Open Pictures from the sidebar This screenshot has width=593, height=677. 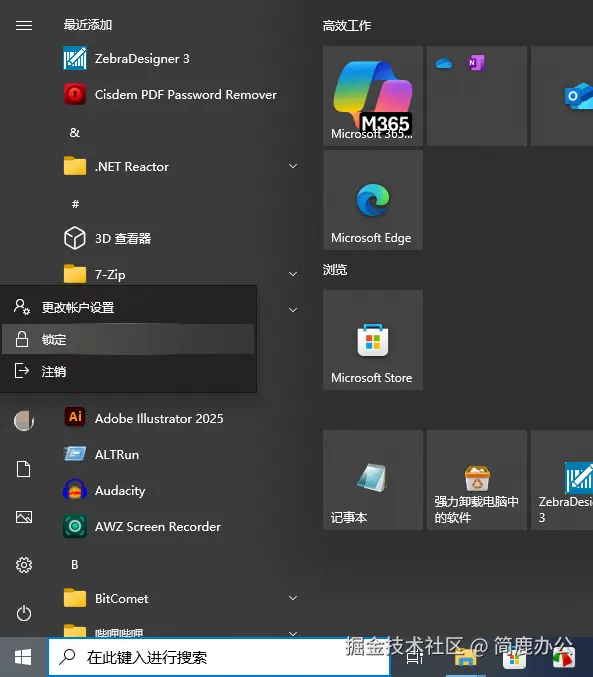pyautogui.click(x=24, y=517)
